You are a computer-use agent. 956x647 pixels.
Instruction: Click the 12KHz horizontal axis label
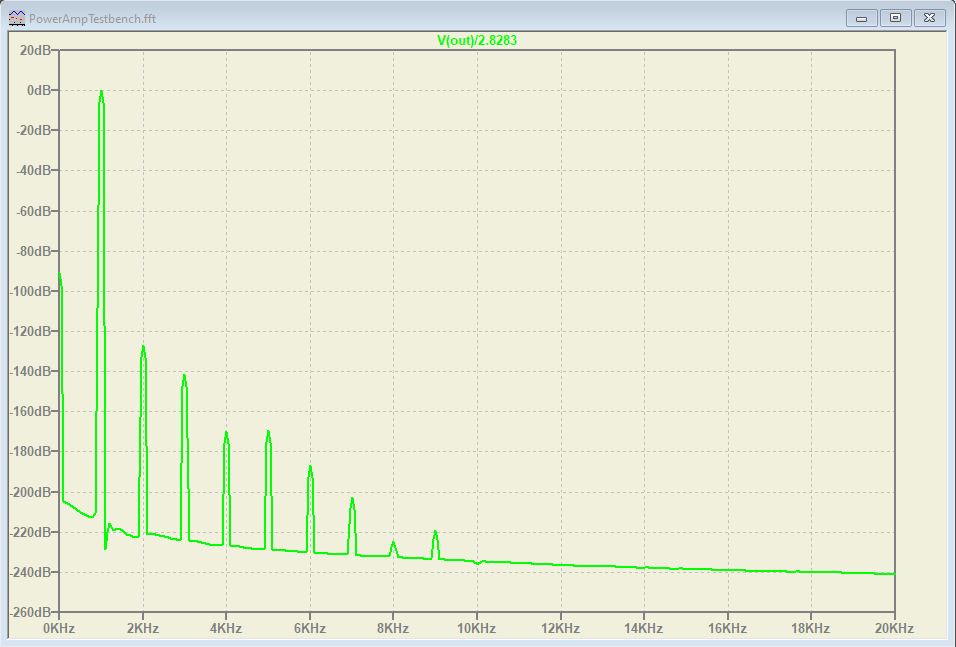click(x=560, y=628)
